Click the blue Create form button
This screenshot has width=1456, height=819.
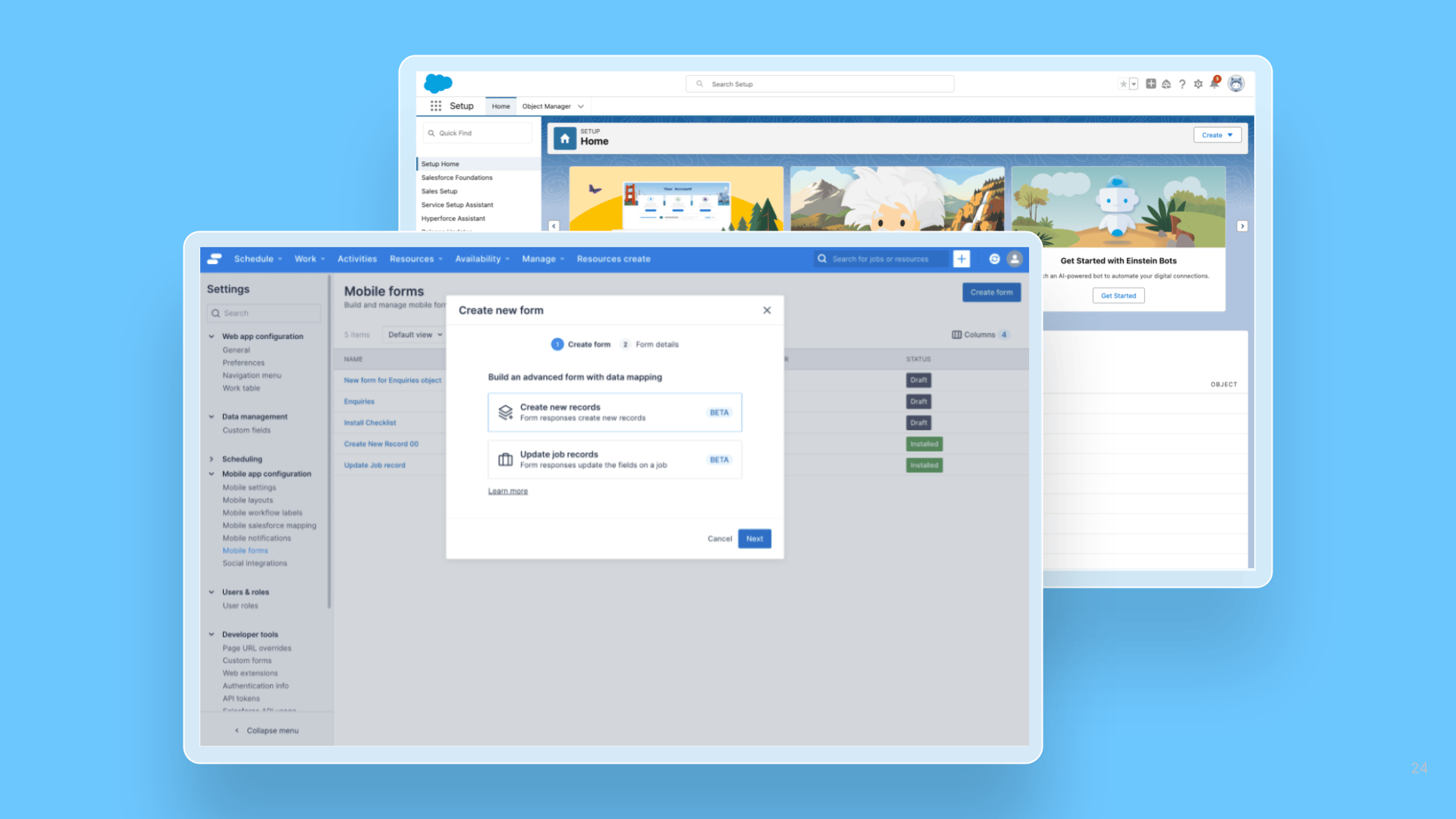coord(991,292)
